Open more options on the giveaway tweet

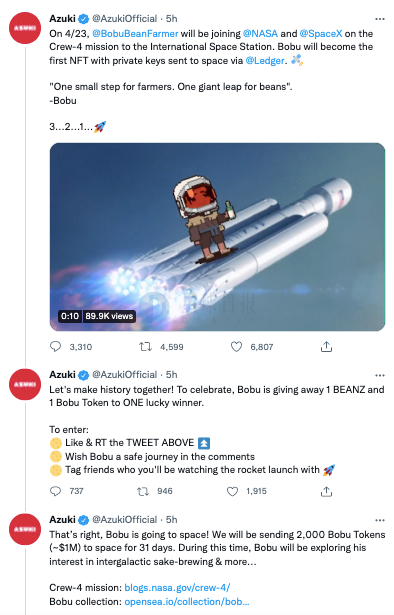[x=379, y=375]
